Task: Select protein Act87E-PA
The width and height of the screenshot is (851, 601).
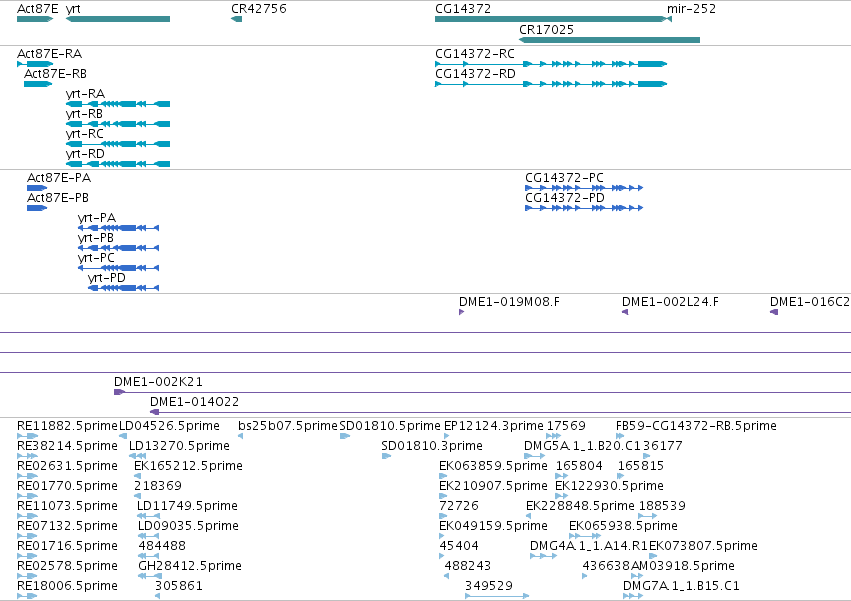Action: tap(37, 188)
